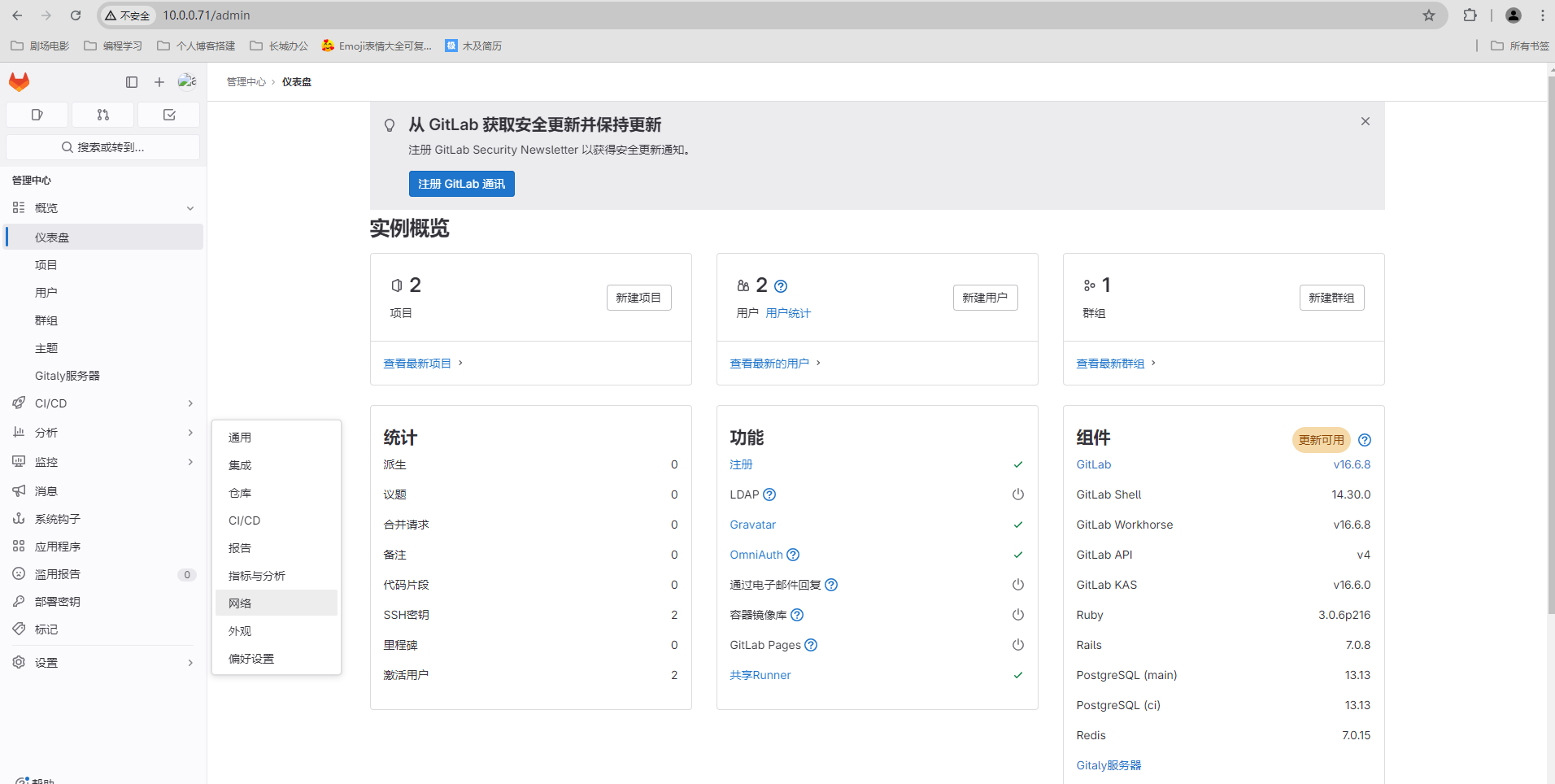Collapse the 概览 section chevron

tap(190, 208)
